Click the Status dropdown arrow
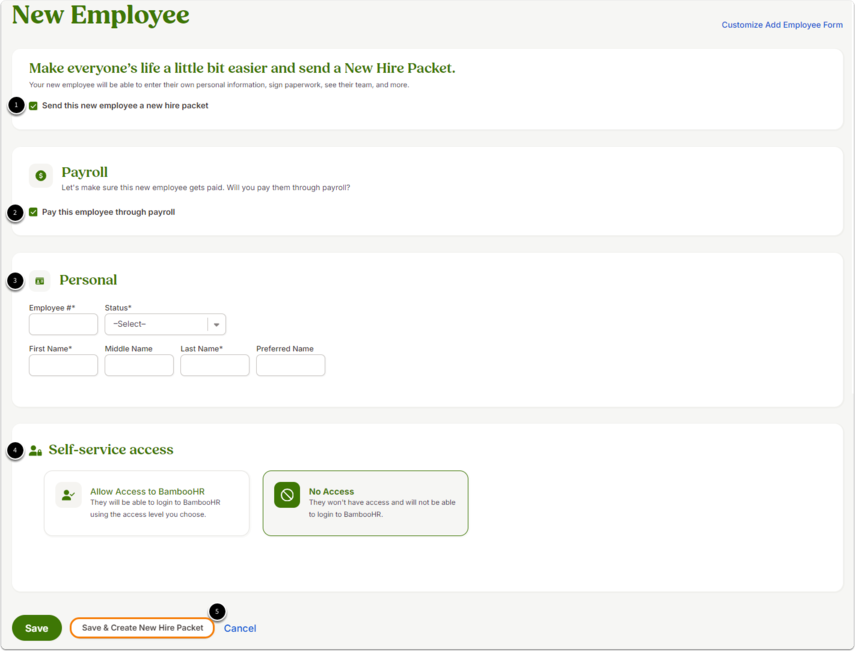Viewport: 855px width, 651px height. [216, 324]
